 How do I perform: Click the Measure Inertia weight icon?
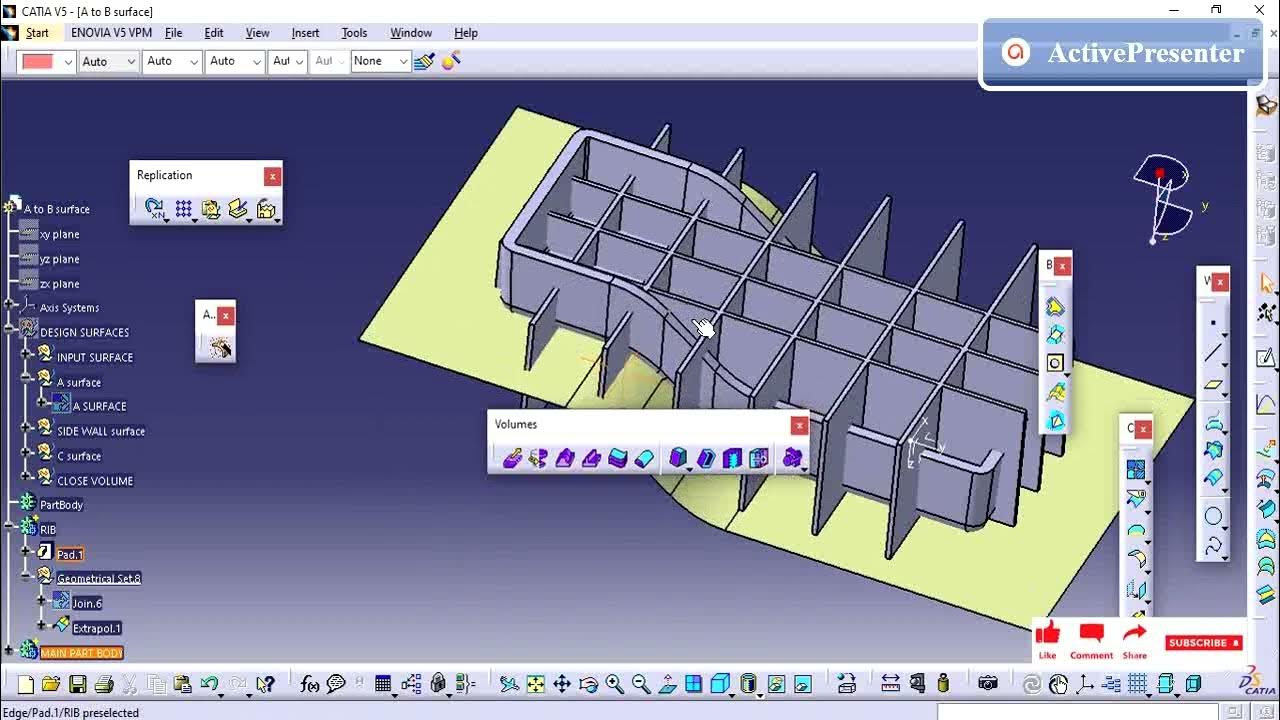pos(943,684)
